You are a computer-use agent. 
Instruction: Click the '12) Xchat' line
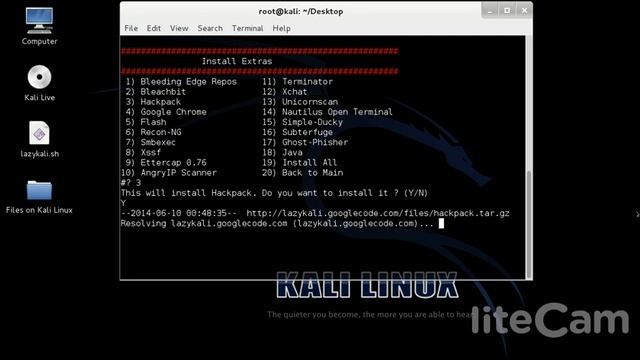pyautogui.click(x=285, y=92)
